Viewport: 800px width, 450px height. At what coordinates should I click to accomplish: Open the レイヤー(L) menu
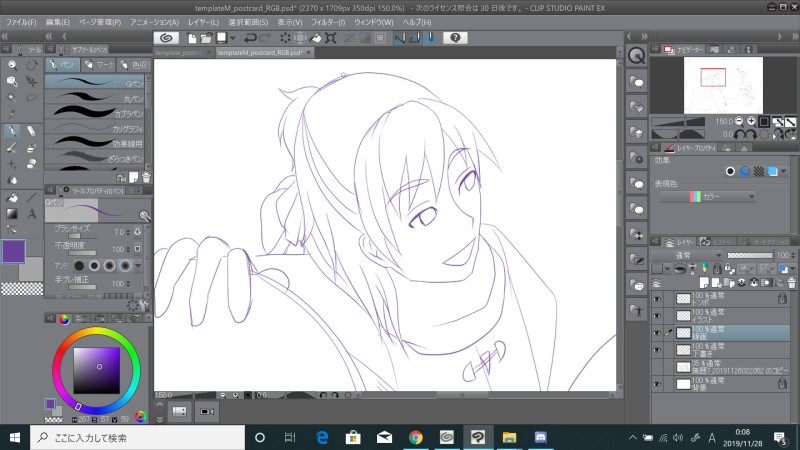[x=203, y=22]
